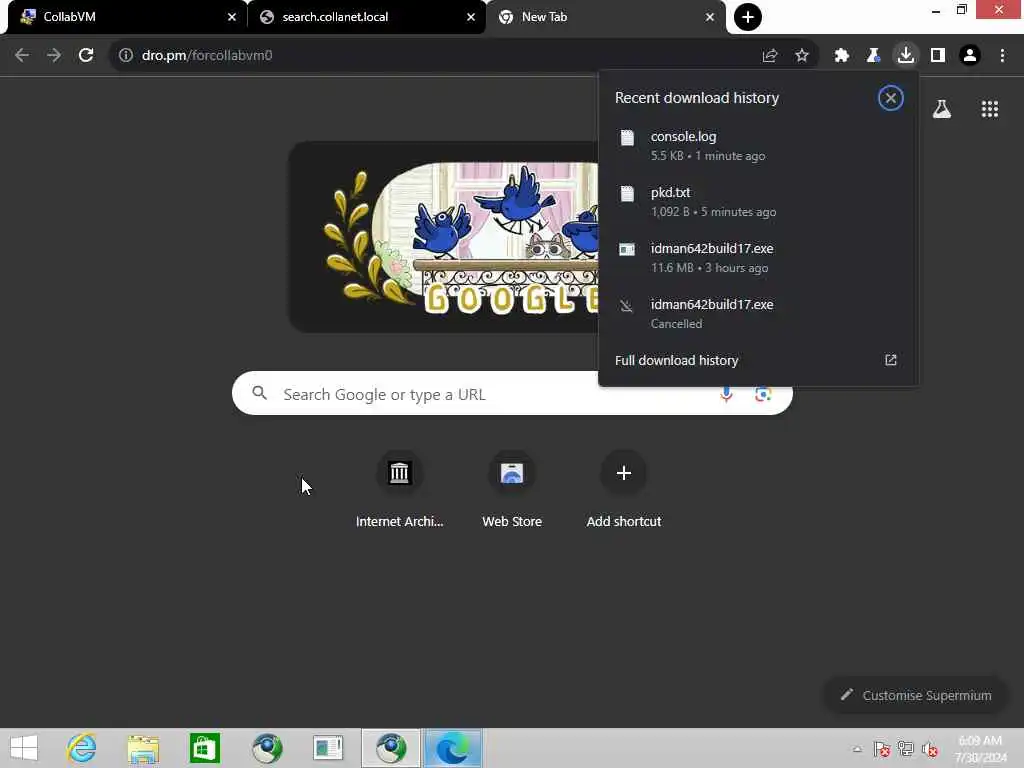This screenshot has height=768, width=1024.
Task: Open a new tab with plus button
Action: coord(747,17)
